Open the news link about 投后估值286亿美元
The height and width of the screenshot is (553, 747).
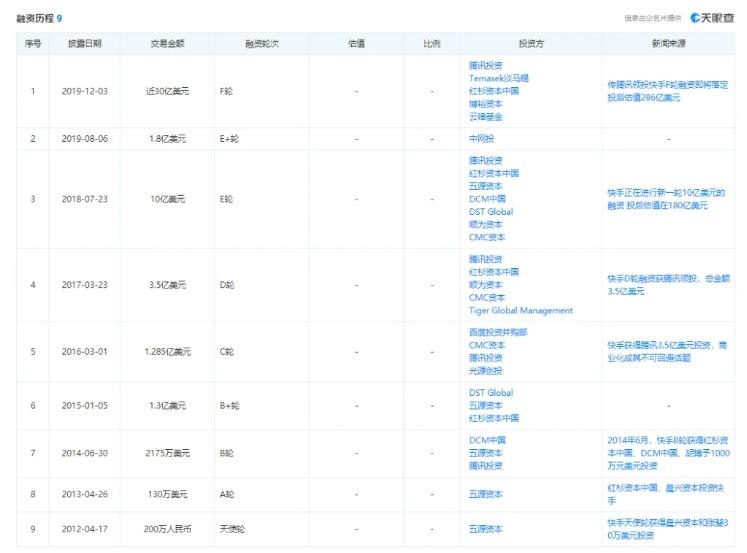coord(667,91)
